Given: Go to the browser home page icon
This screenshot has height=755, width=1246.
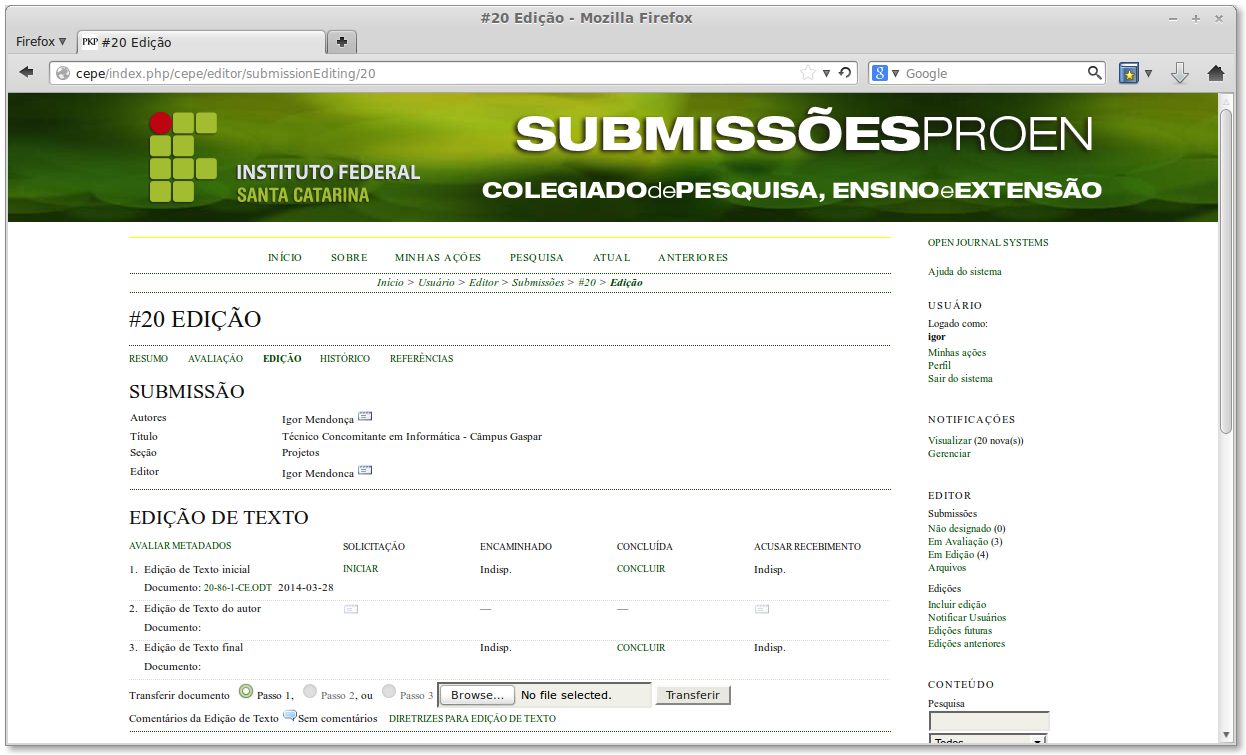Looking at the screenshot, I should pyautogui.click(x=1216, y=73).
